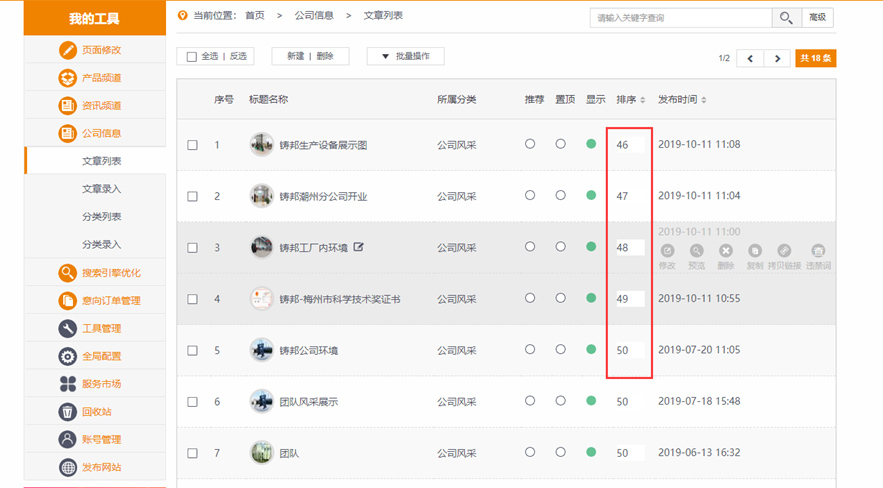The height and width of the screenshot is (488, 883).
Task: Click thumbnail of 铸邦生产设备展示图
Action: coord(261,145)
